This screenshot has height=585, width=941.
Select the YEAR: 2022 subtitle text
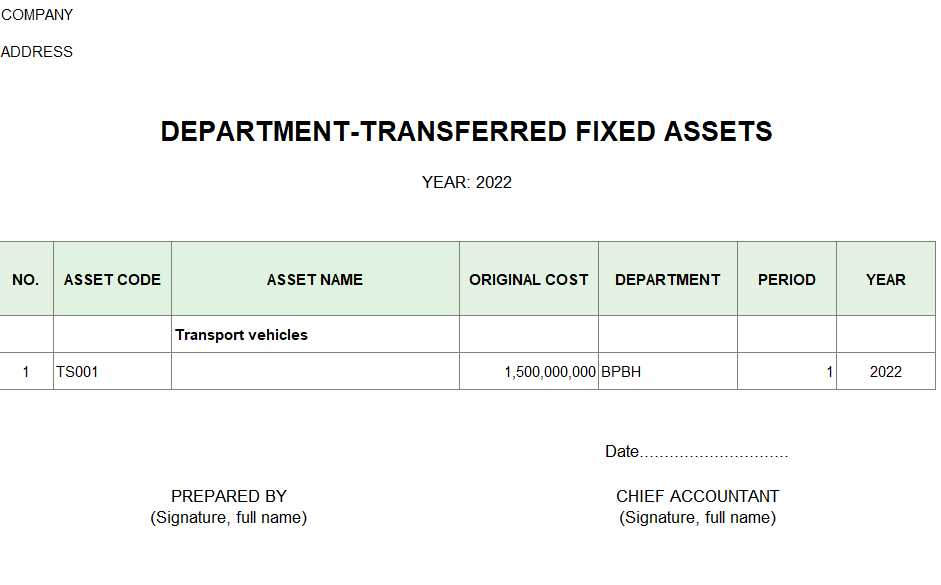tap(466, 182)
